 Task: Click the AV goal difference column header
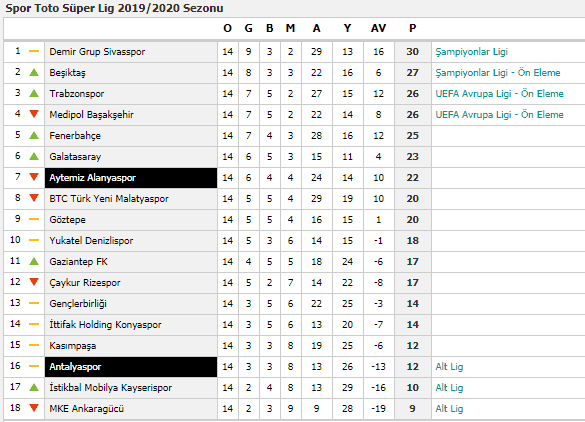[378, 28]
